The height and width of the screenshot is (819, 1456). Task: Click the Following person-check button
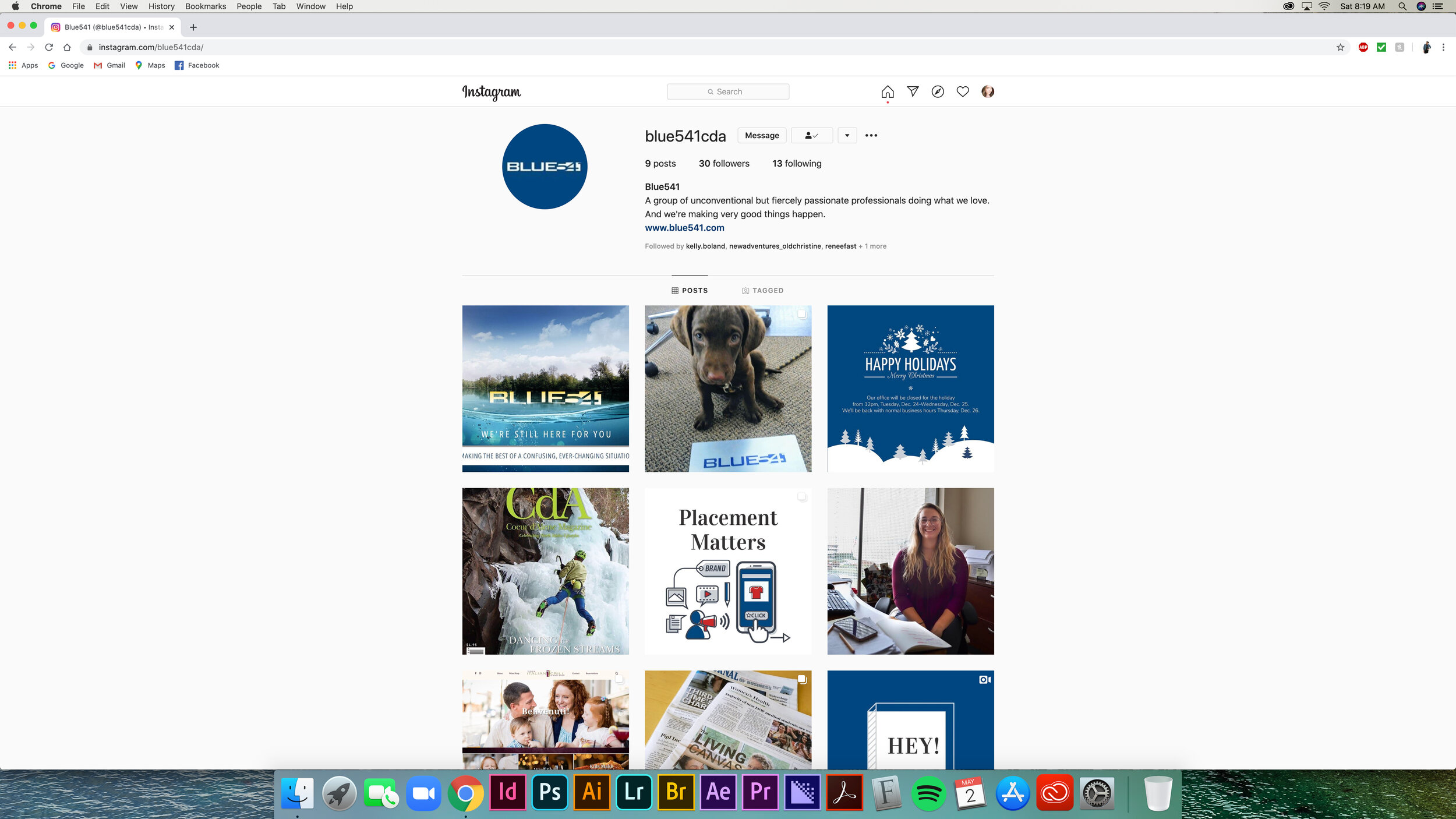point(812,135)
